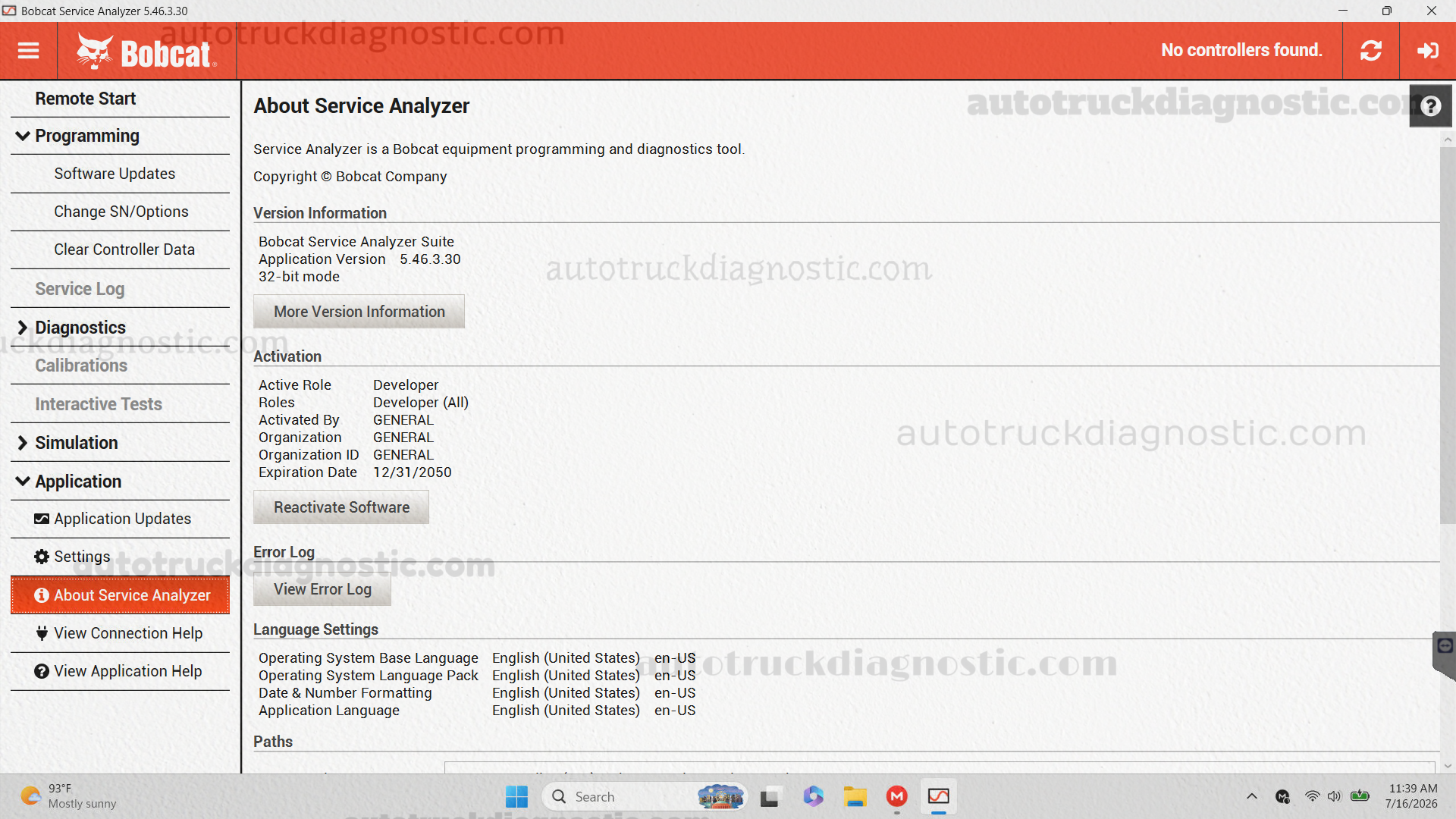Open the Task View taskbar icon

[770, 796]
